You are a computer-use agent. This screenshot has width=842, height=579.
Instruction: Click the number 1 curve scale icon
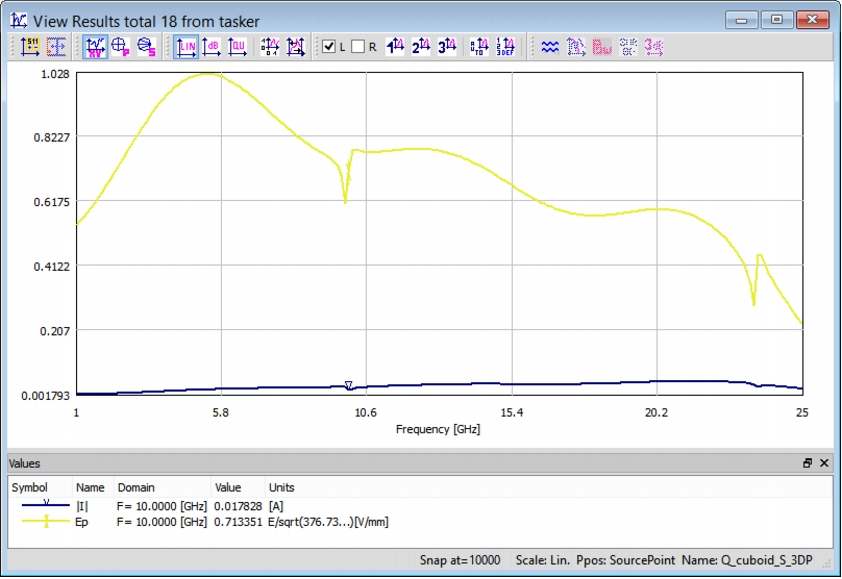coord(395,47)
